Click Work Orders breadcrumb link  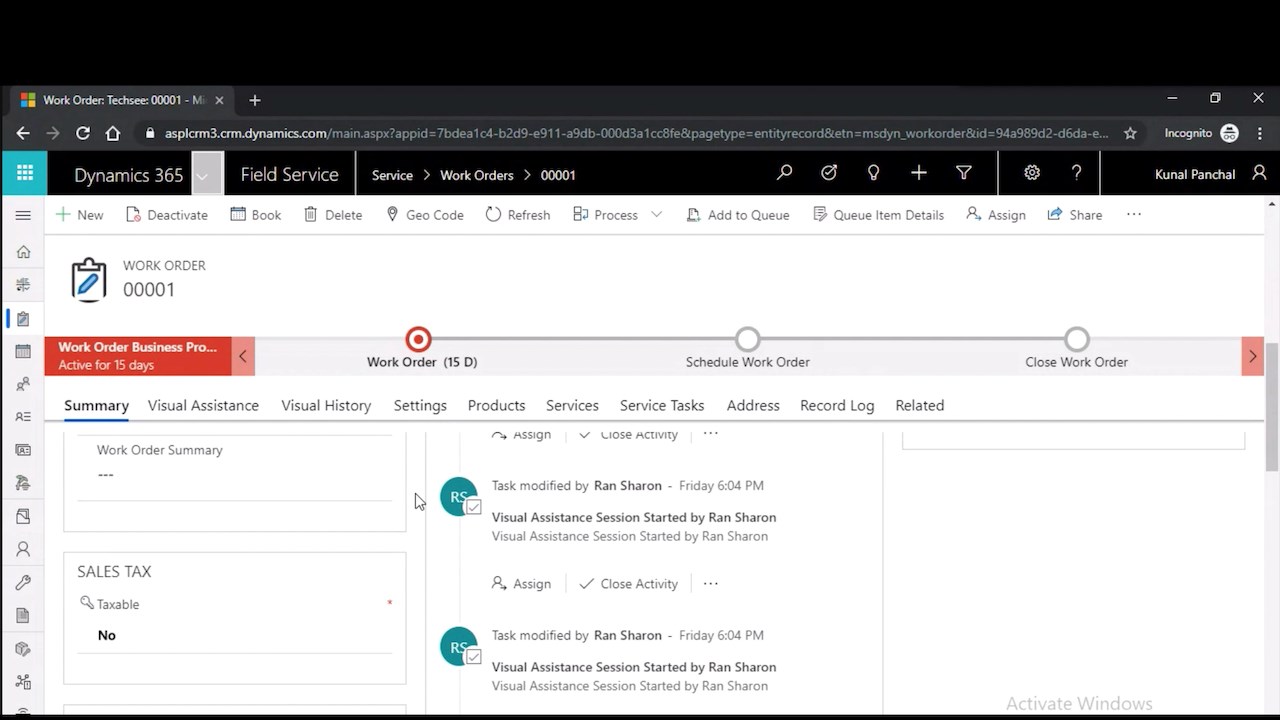pos(477,175)
